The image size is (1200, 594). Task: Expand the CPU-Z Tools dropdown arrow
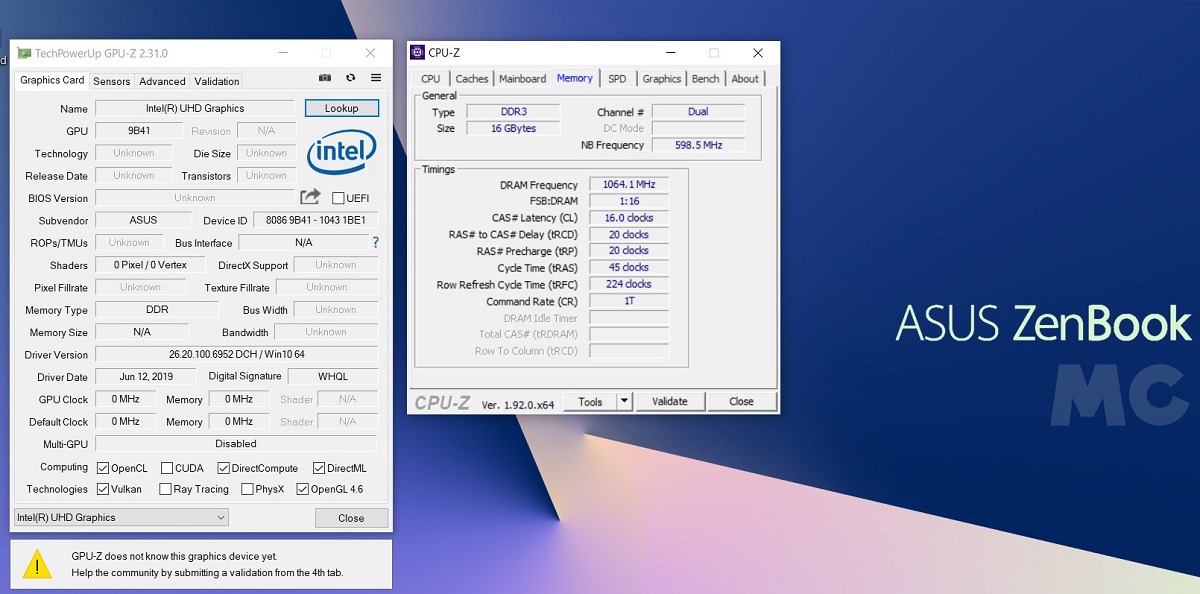pos(624,401)
